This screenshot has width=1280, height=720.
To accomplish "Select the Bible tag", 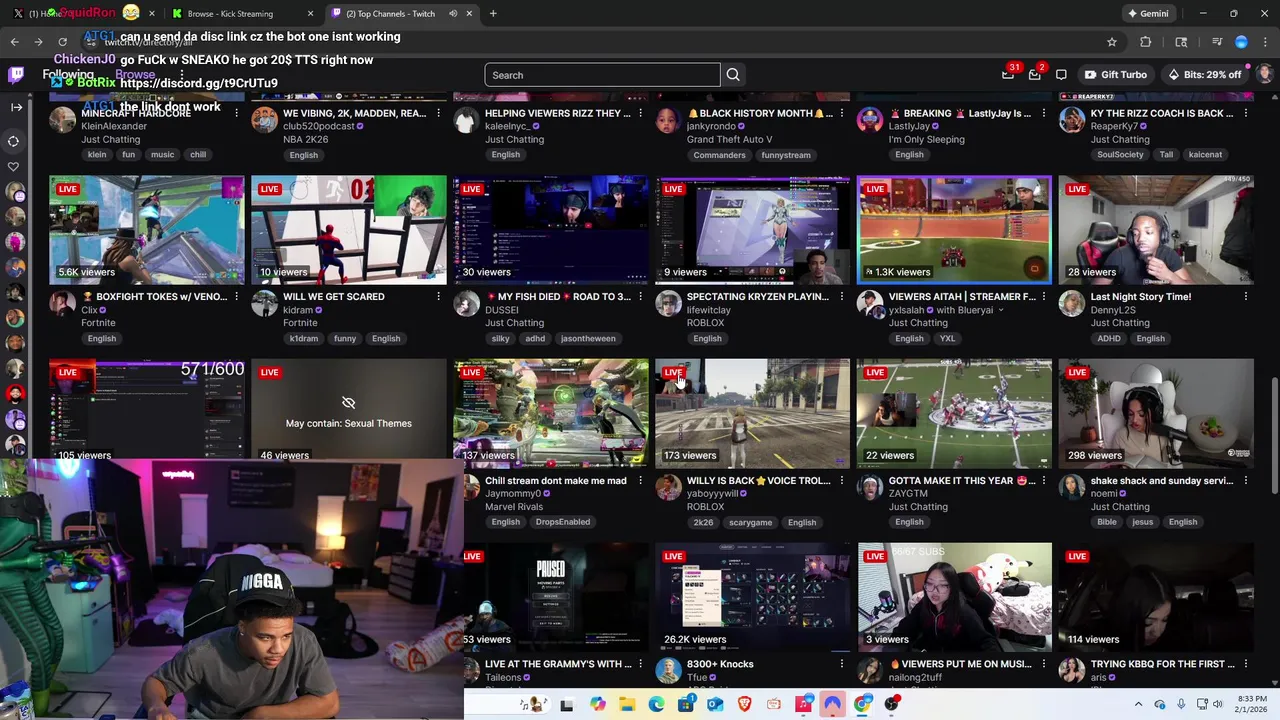I will coord(1107,522).
